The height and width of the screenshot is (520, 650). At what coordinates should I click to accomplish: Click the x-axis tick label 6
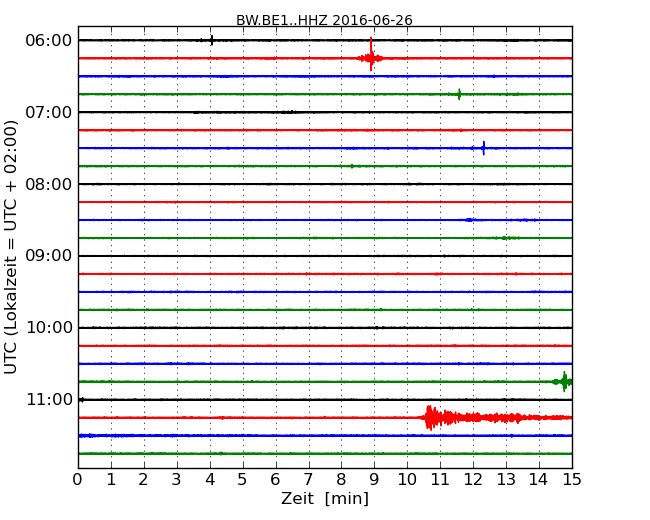point(275,480)
